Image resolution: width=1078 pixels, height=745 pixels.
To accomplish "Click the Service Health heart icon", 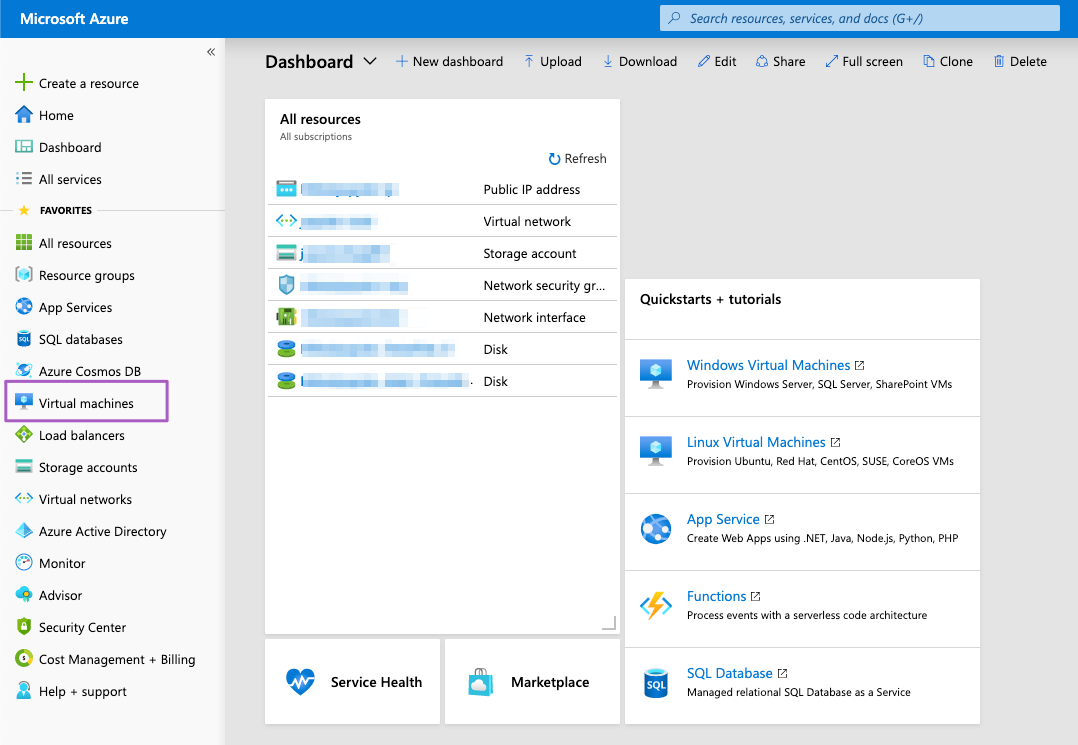I will point(300,682).
